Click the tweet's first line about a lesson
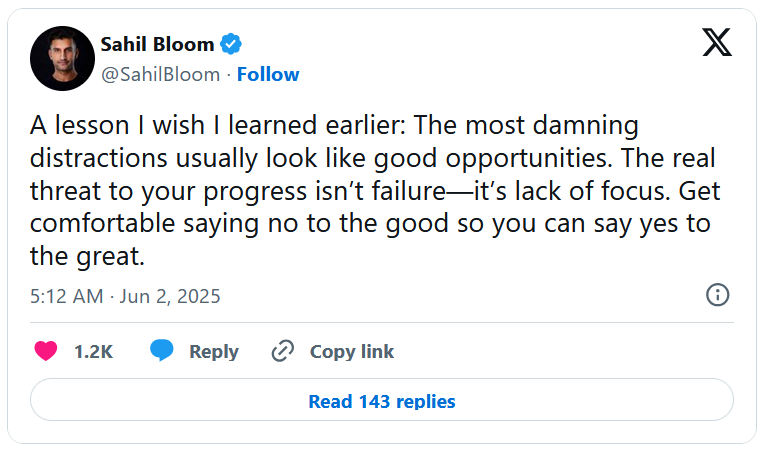766x450 pixels. [x=334, y=125]
